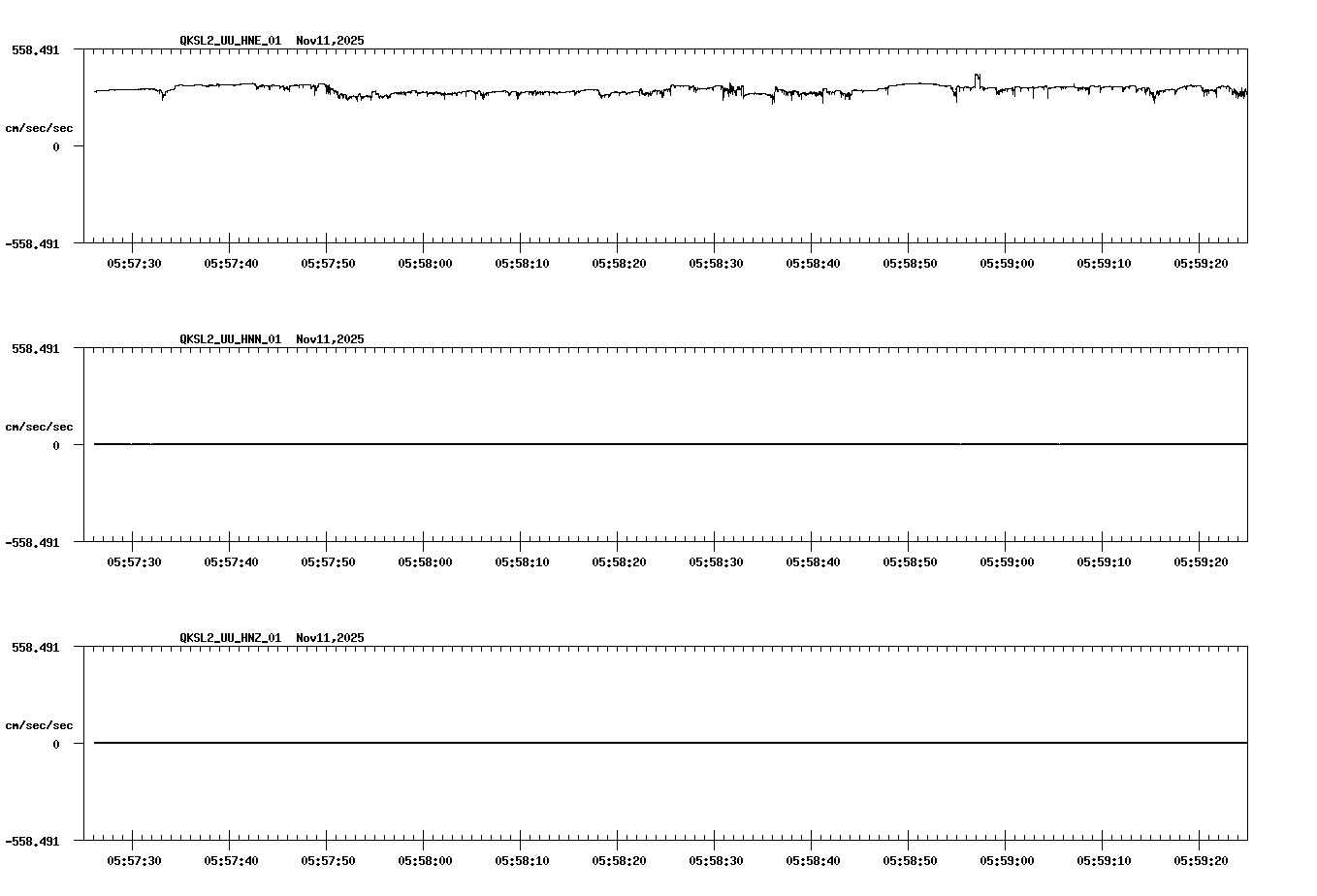
Task: Click the QKSL2_UU_HNE_01 channel title
Action: click(x=229, y=42)
